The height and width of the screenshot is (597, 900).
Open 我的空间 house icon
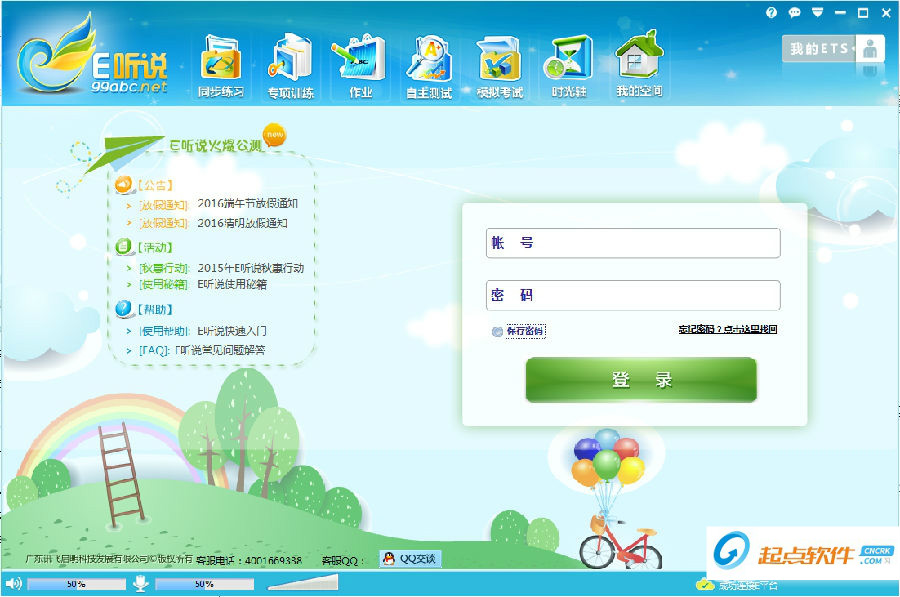[639, 66]
